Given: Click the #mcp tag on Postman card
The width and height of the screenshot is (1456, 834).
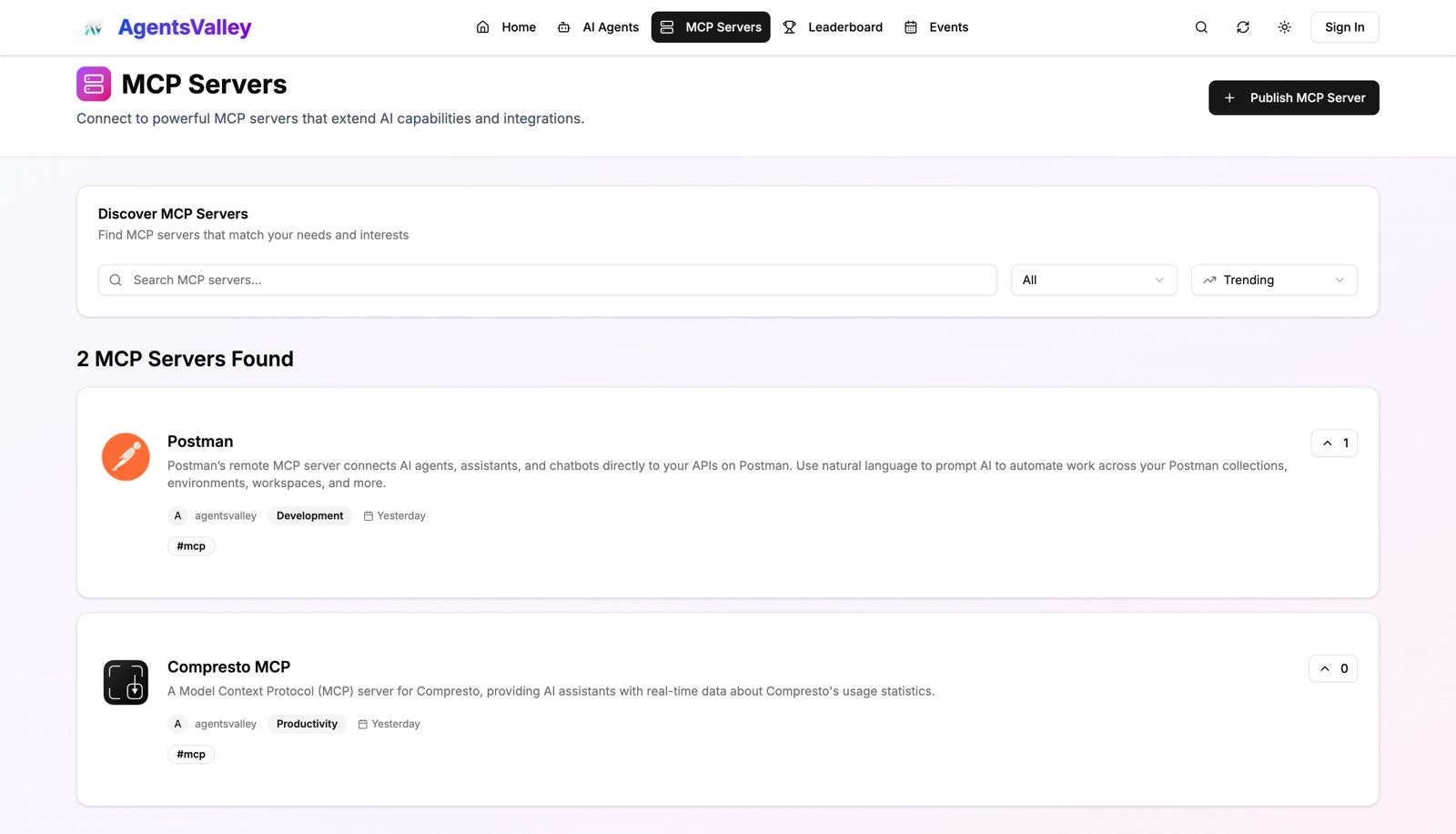Looking at the screenshot, I should pos(191,546).
